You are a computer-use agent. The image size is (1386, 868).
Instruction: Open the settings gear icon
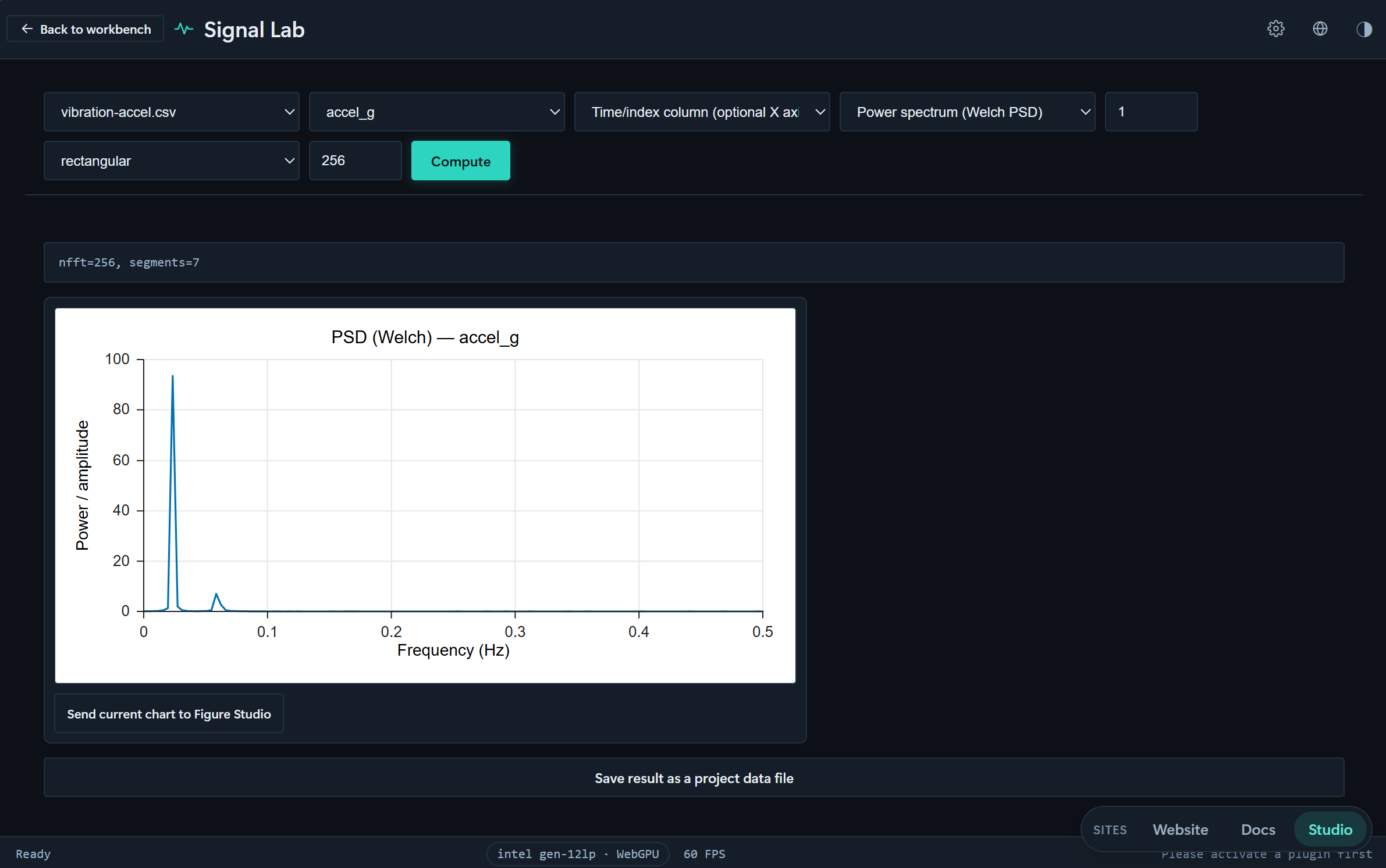pos(1275,29)
